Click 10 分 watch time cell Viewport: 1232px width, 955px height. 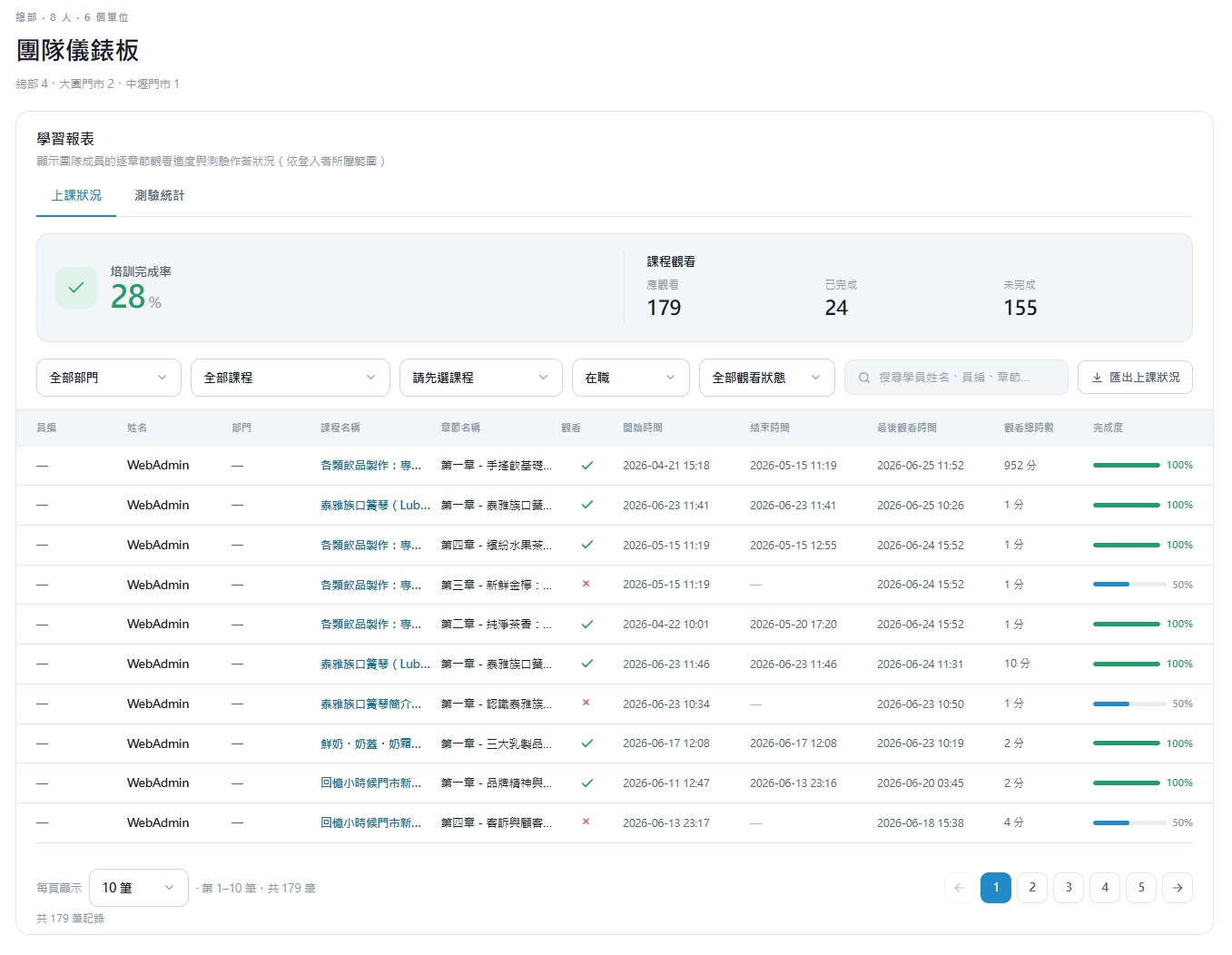coord(1017,665)
